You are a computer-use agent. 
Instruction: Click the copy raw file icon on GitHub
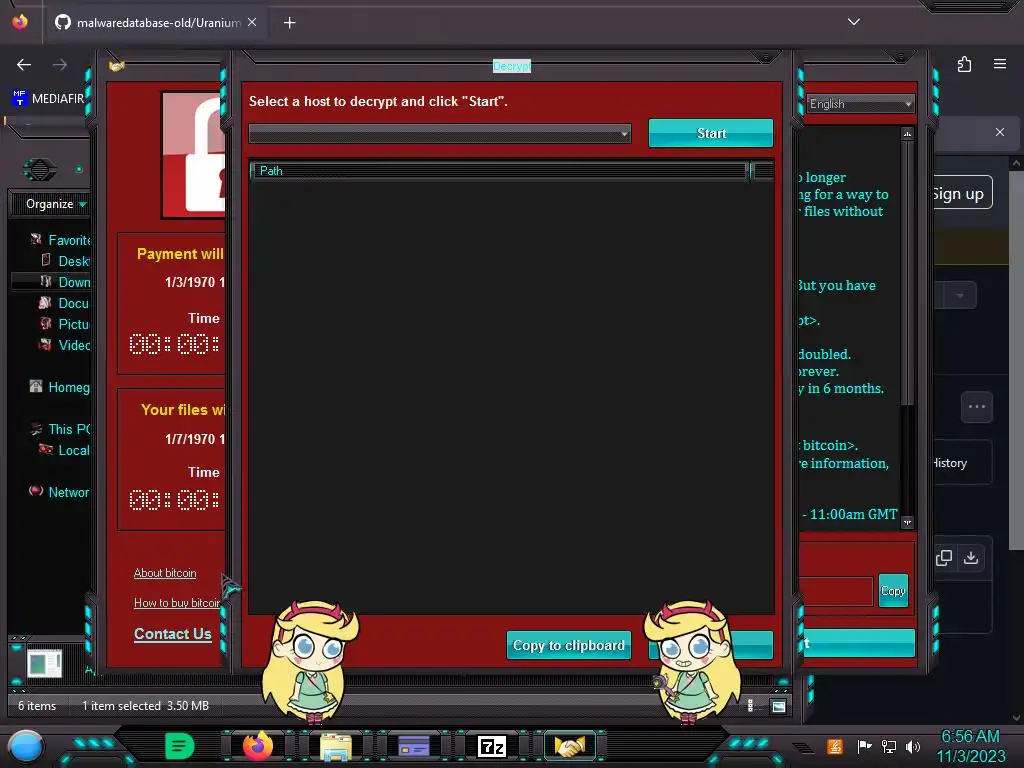click(944, 558)
